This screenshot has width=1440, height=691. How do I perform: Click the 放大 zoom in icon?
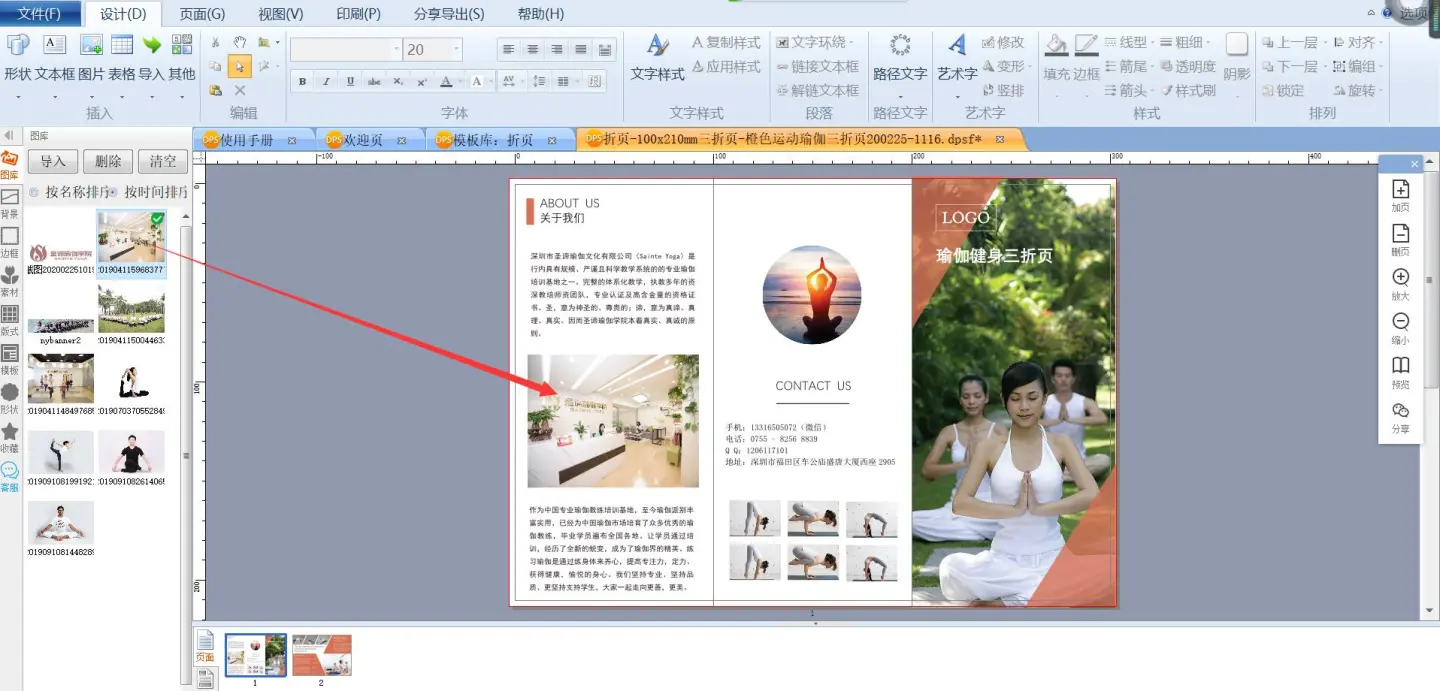[x=1400, y=283]
